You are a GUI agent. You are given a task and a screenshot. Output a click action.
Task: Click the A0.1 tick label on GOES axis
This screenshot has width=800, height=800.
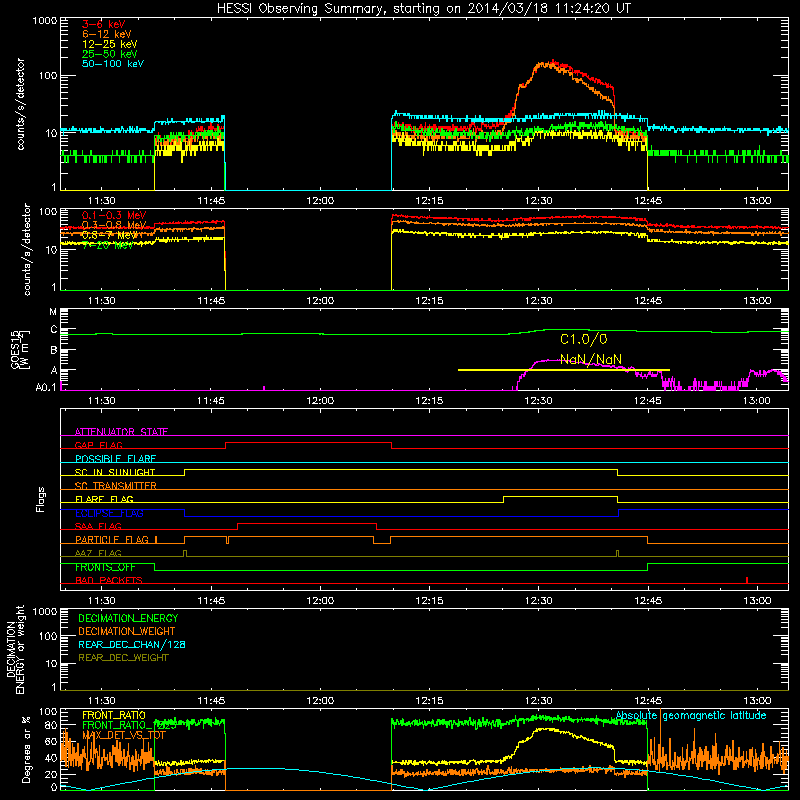(46, 388)
